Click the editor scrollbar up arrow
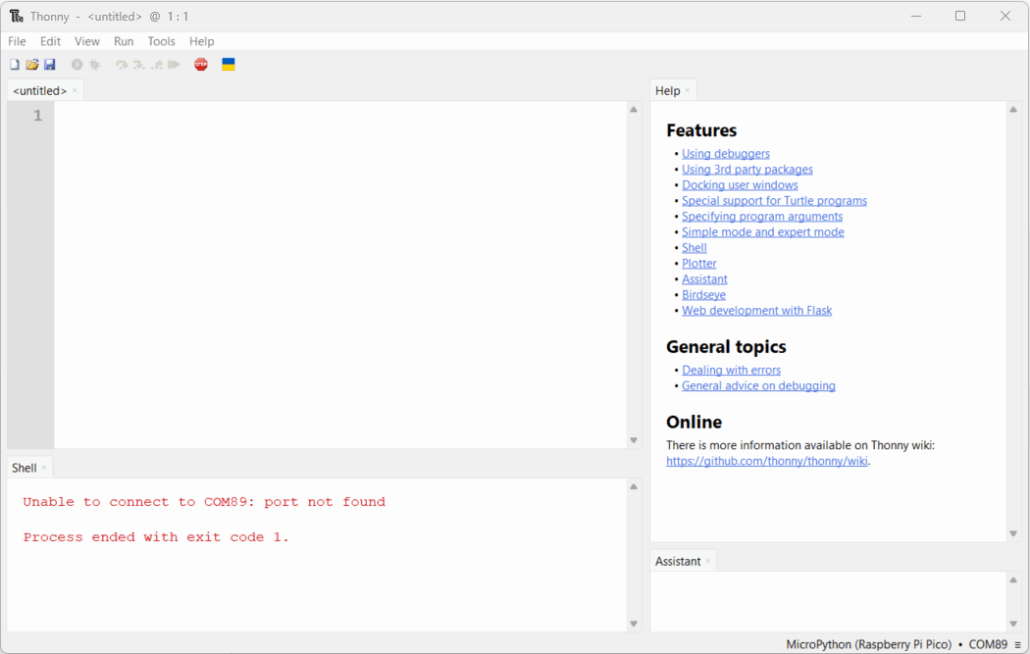Screen dimensions: 1030x654 pos(634,110)
